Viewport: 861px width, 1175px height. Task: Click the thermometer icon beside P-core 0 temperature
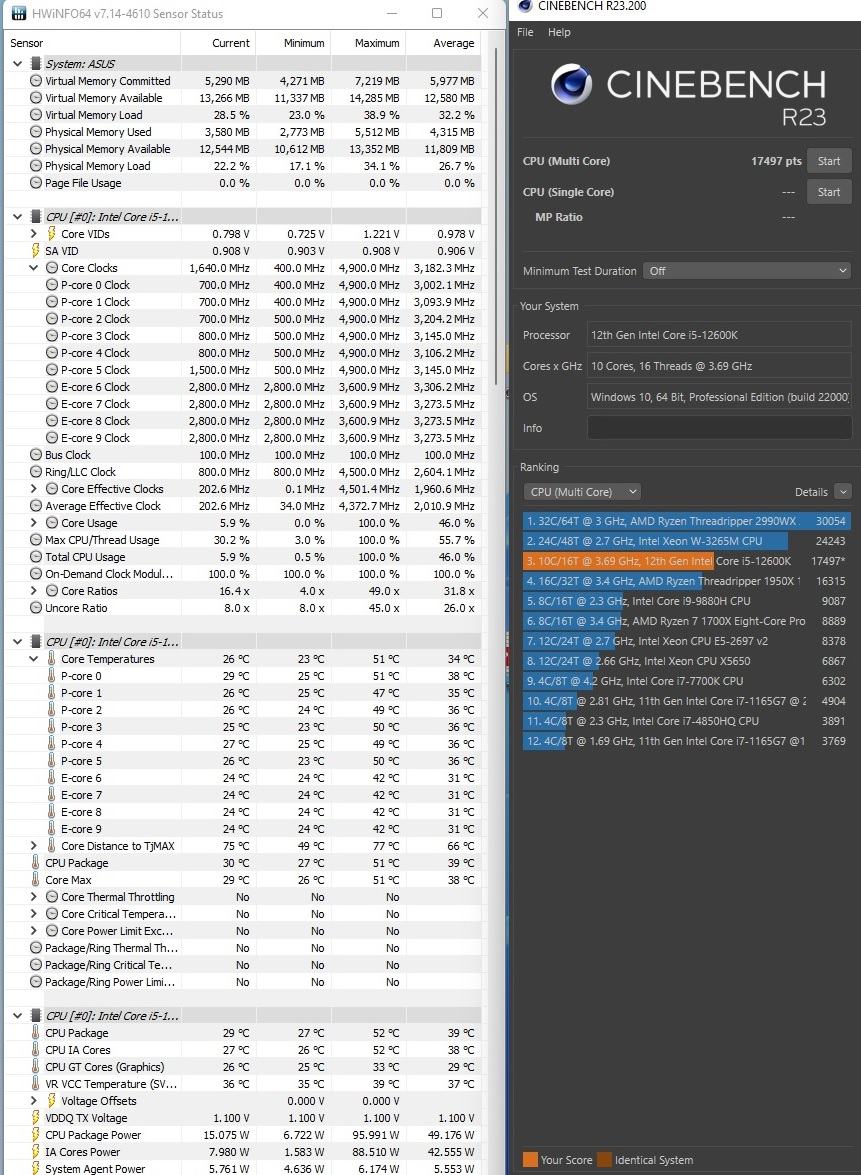pyautogui.click(x=51, y=676)
